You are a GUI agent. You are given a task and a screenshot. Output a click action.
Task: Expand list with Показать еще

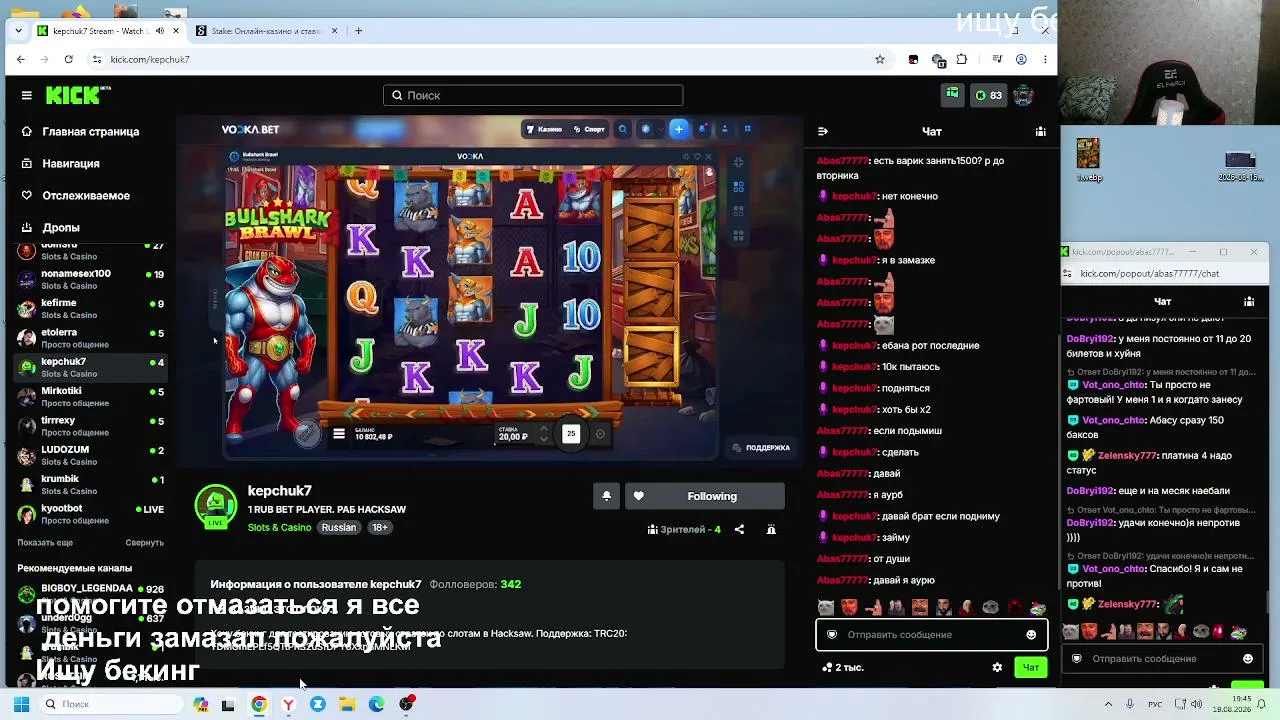[x=45, y=542]
